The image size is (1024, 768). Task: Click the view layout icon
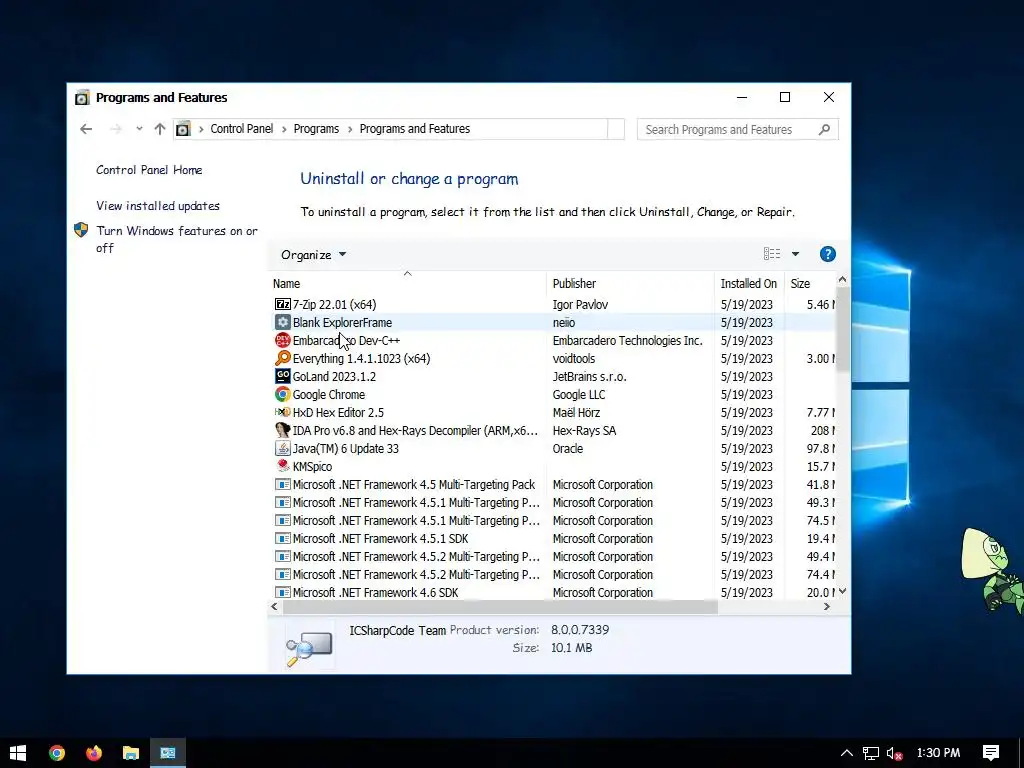pos(772,254)
